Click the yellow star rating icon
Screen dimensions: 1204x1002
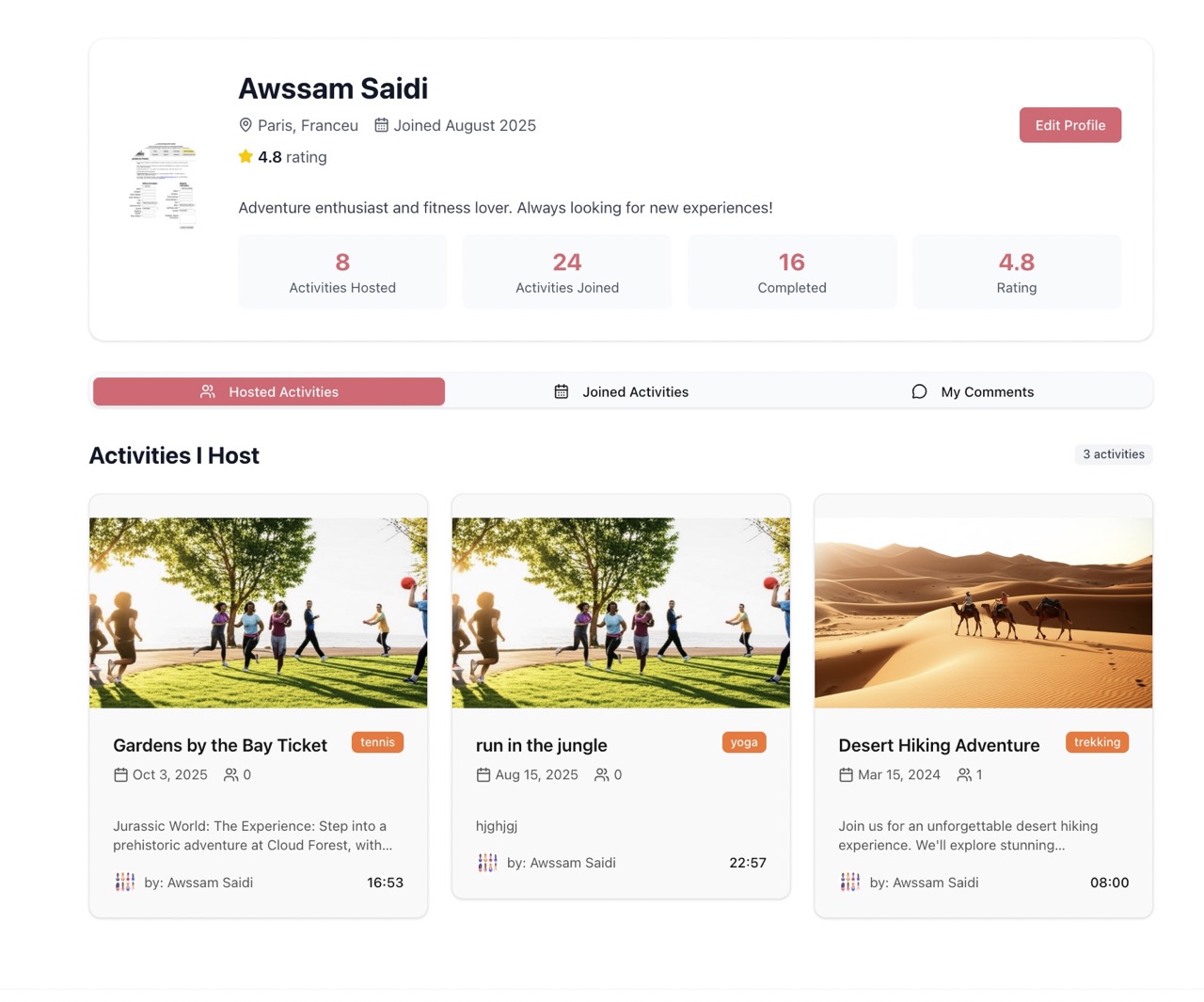coord(246,156)
